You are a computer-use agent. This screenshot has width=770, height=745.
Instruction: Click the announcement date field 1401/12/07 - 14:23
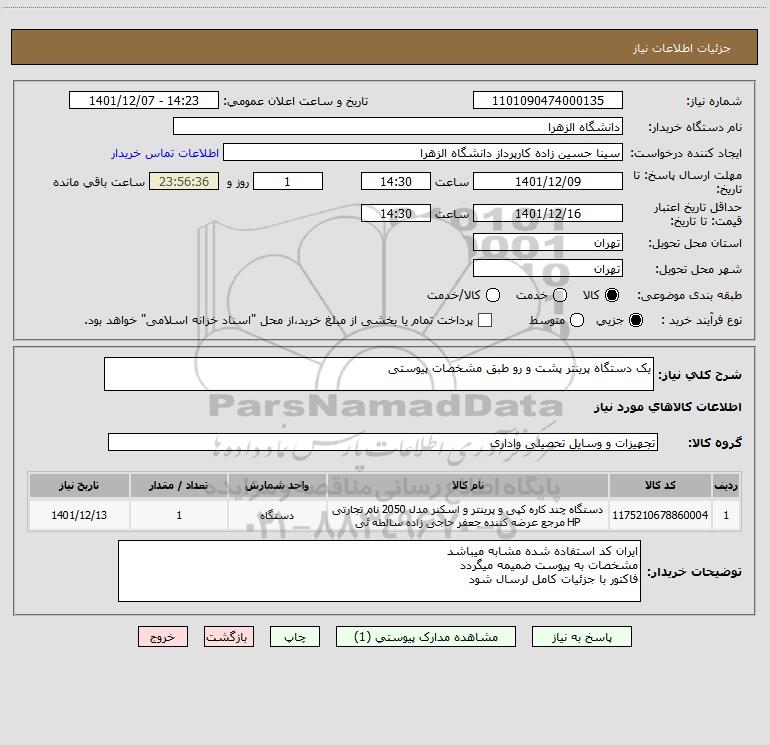click(144, 100)
